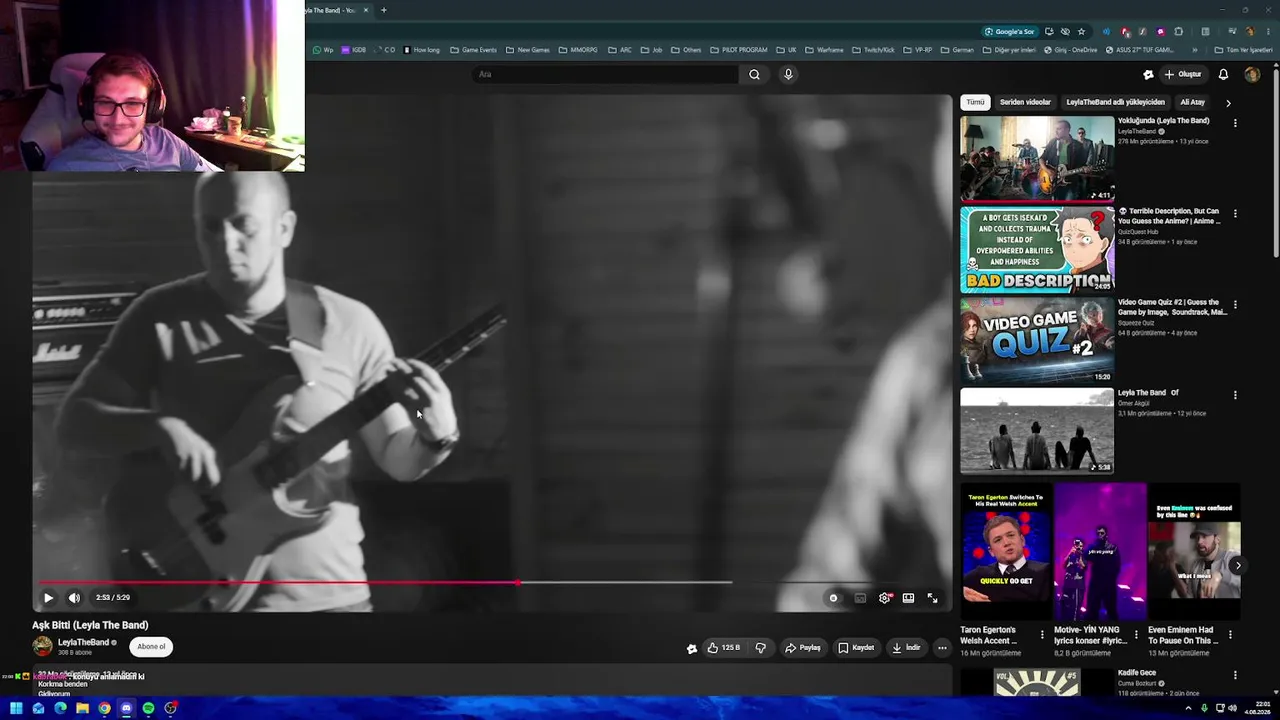The image size is (1280, 720).
Task: Open options for Terrible Description video
Action: click(x=1235, y=213)
